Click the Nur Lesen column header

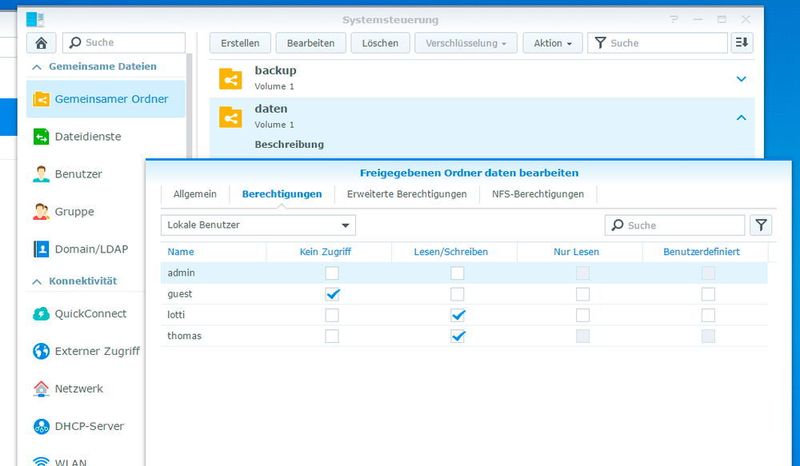580,252
